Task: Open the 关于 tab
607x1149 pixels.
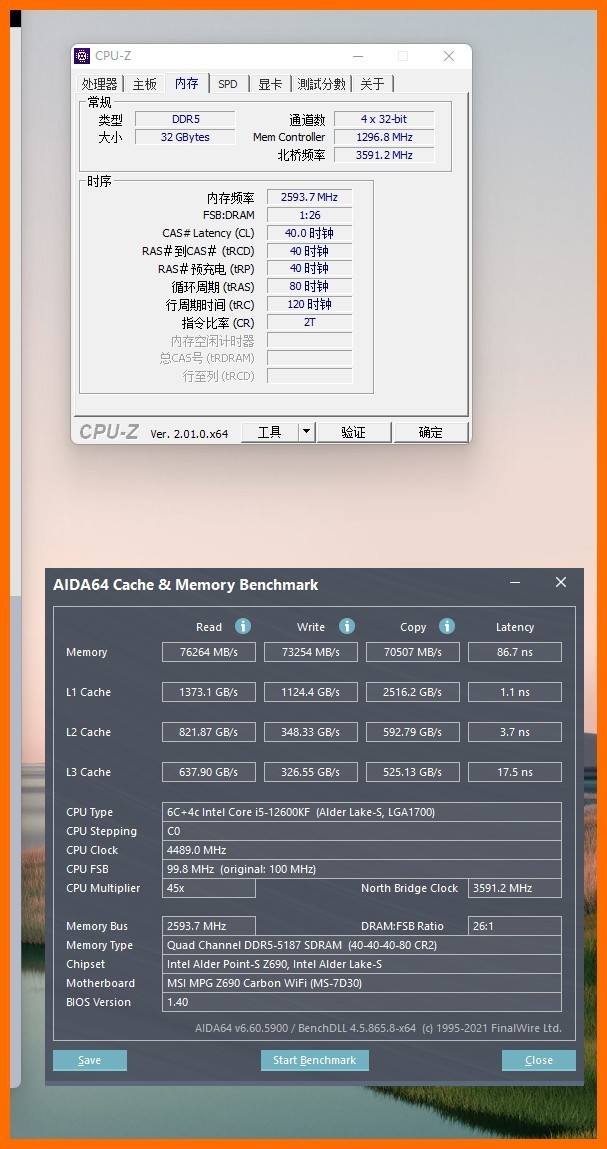Action: pyautogui.click(x=372, y=84)
